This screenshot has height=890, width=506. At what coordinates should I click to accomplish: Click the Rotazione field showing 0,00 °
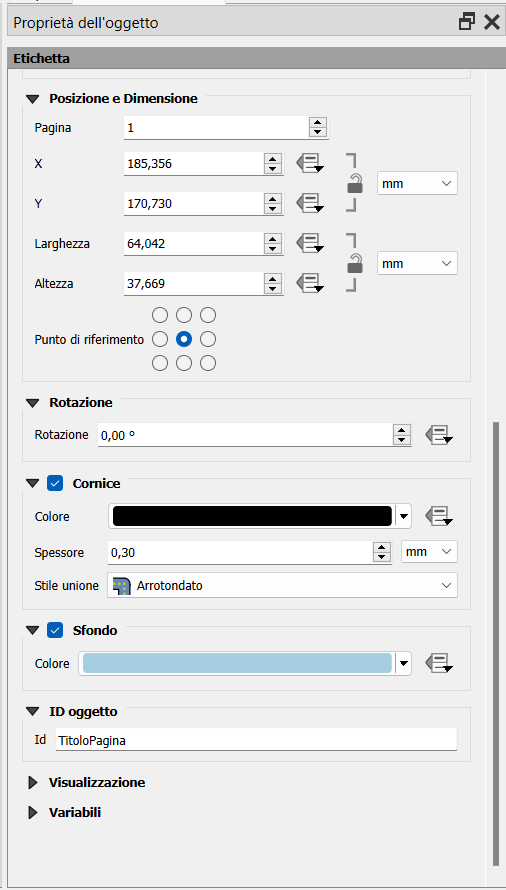click(245, 436)
